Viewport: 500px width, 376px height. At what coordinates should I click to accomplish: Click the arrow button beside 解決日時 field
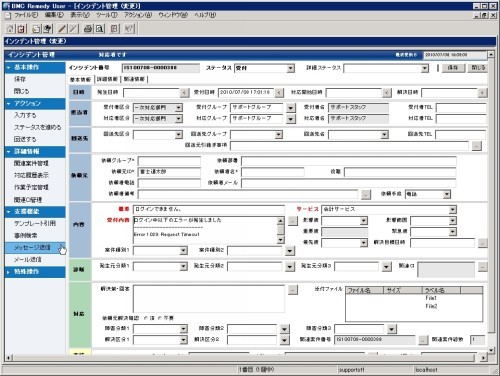point(482,93)
